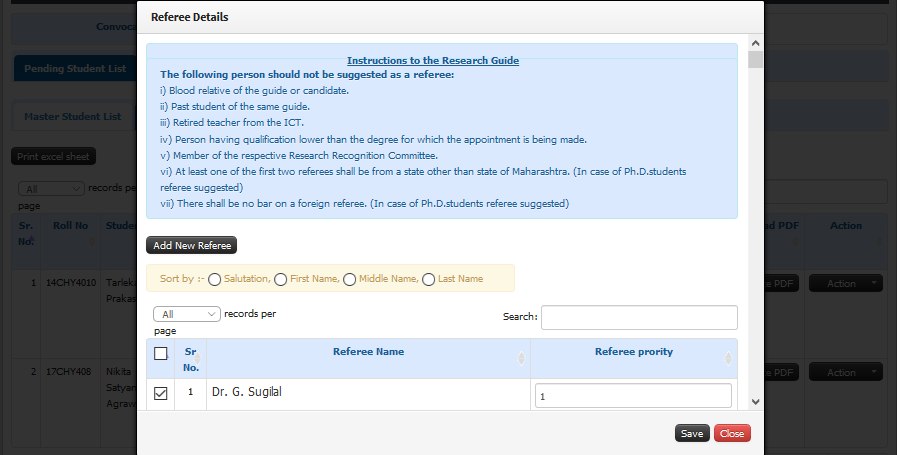897x455 pixels.
Task: Switch to the Pending Student List tab
Action: pyautogui.click(x=75, y=68)
